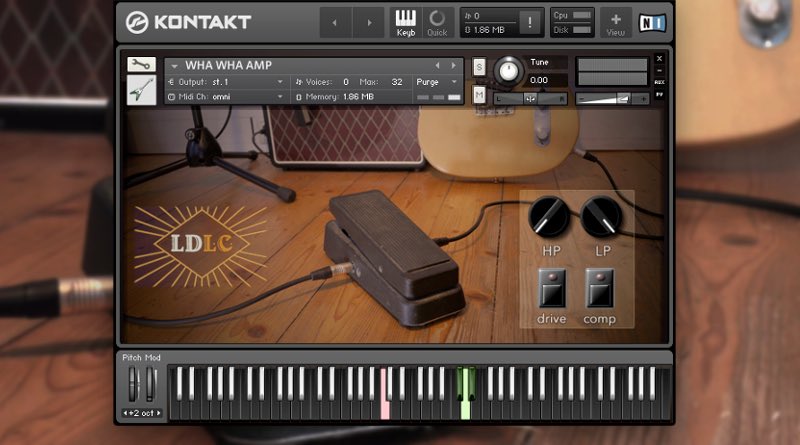Shift keyboard octave up arrow
This screenshot has width=800, height=445.
(x=159, y=413)
